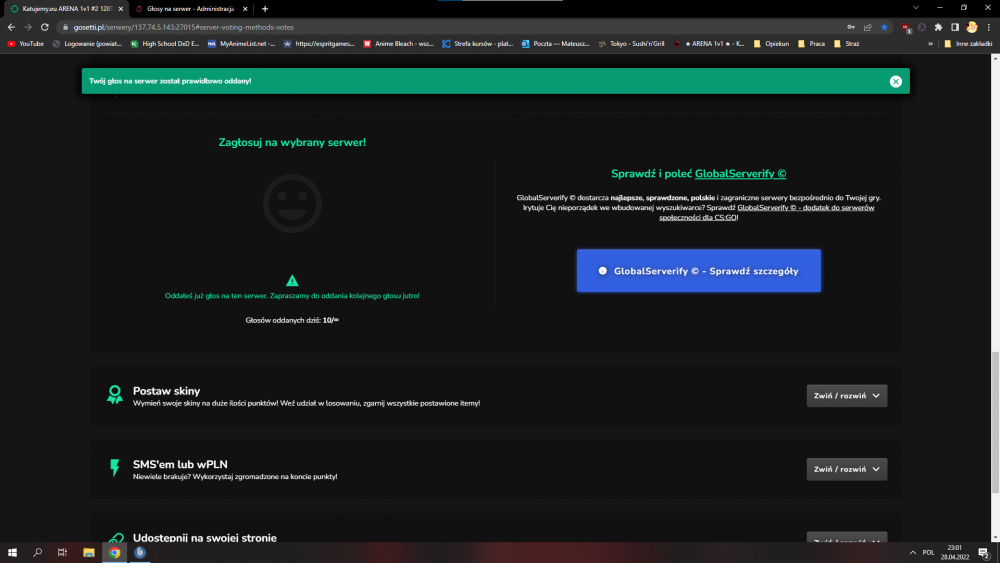Viewport: 1000px width, 563px height.
Task: Click the page vertical scrollbar thumb
Action: (995, 423)
